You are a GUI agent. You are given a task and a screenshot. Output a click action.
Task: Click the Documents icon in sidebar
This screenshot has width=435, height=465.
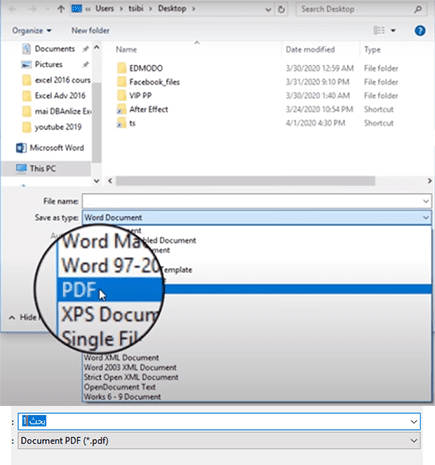[26, 49]
